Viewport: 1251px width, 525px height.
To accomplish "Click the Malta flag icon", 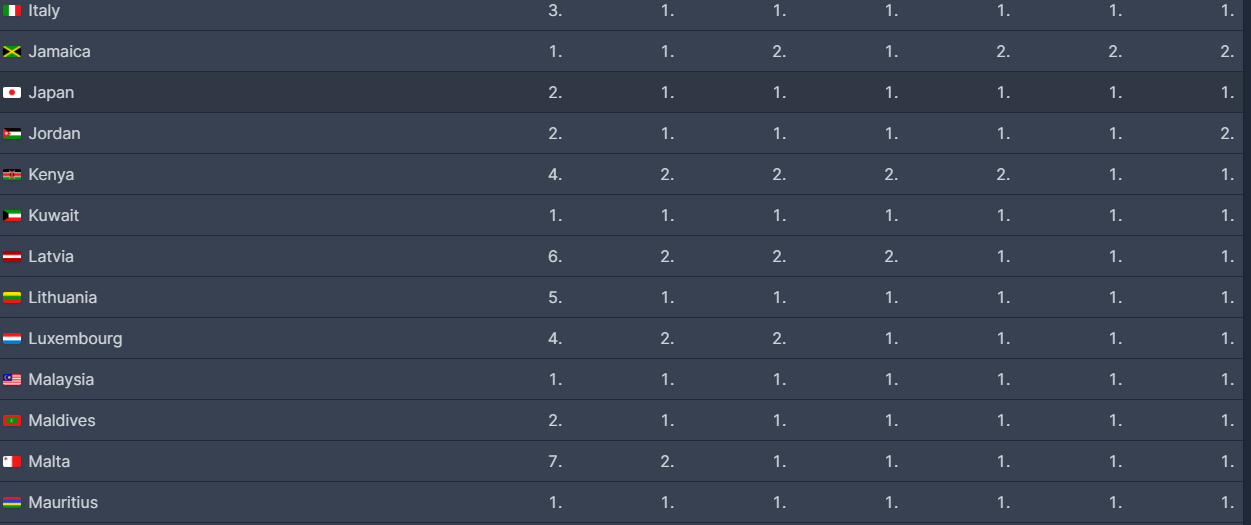I will click(x=12, y=462).
